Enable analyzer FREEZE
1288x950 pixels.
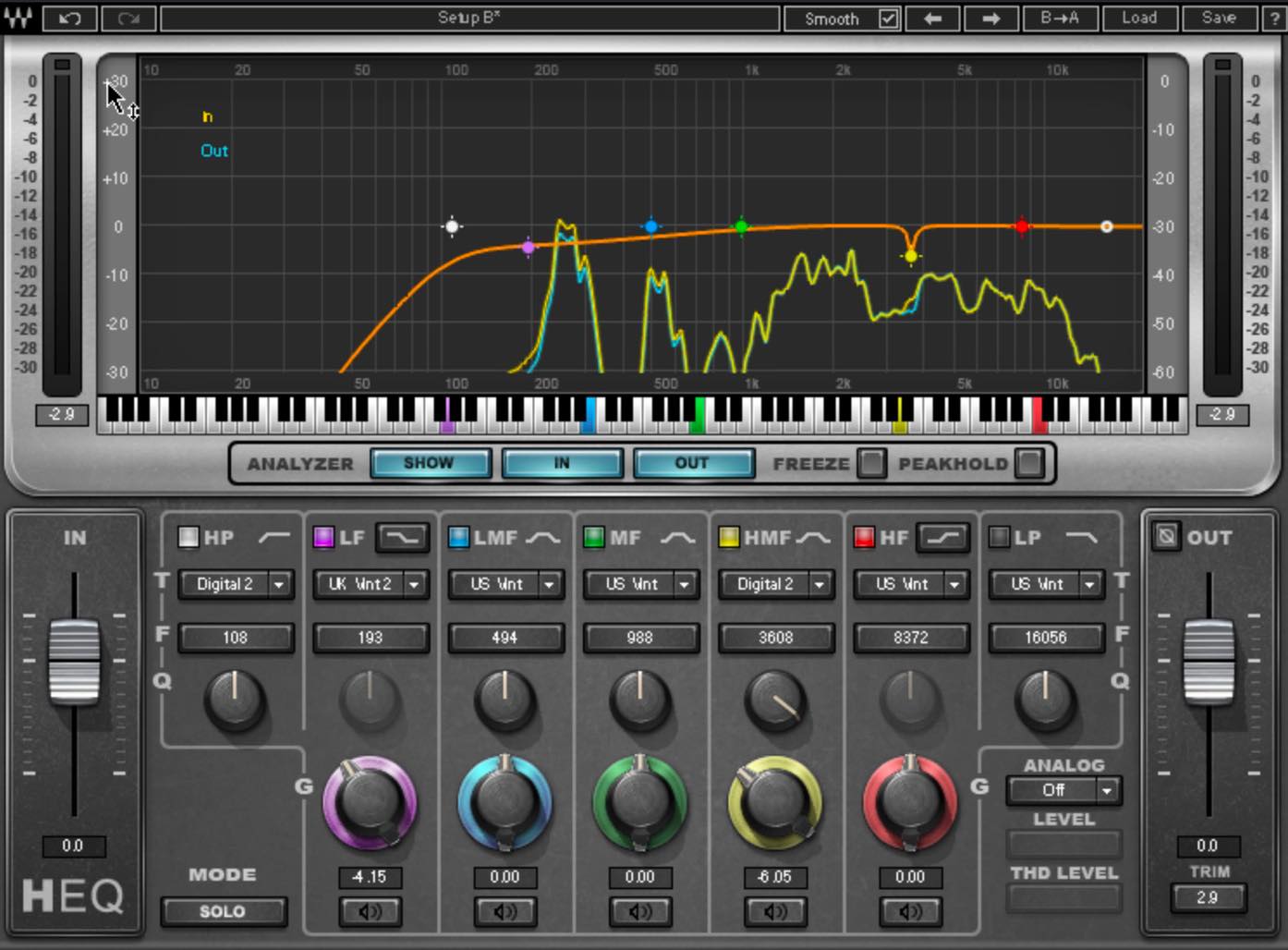(x=870, y=463)
